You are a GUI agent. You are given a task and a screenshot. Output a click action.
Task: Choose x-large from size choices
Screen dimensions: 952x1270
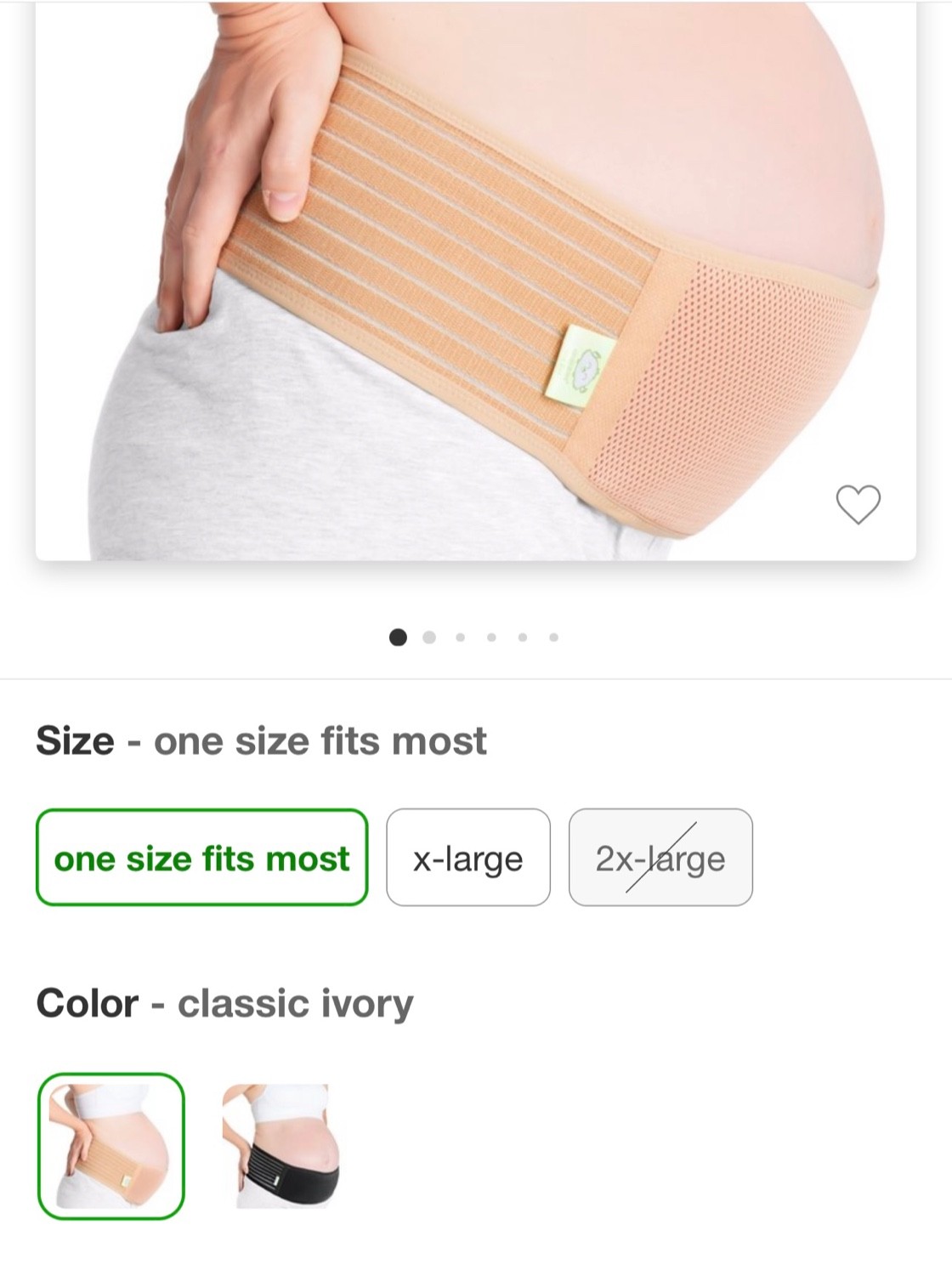point(468,858)
